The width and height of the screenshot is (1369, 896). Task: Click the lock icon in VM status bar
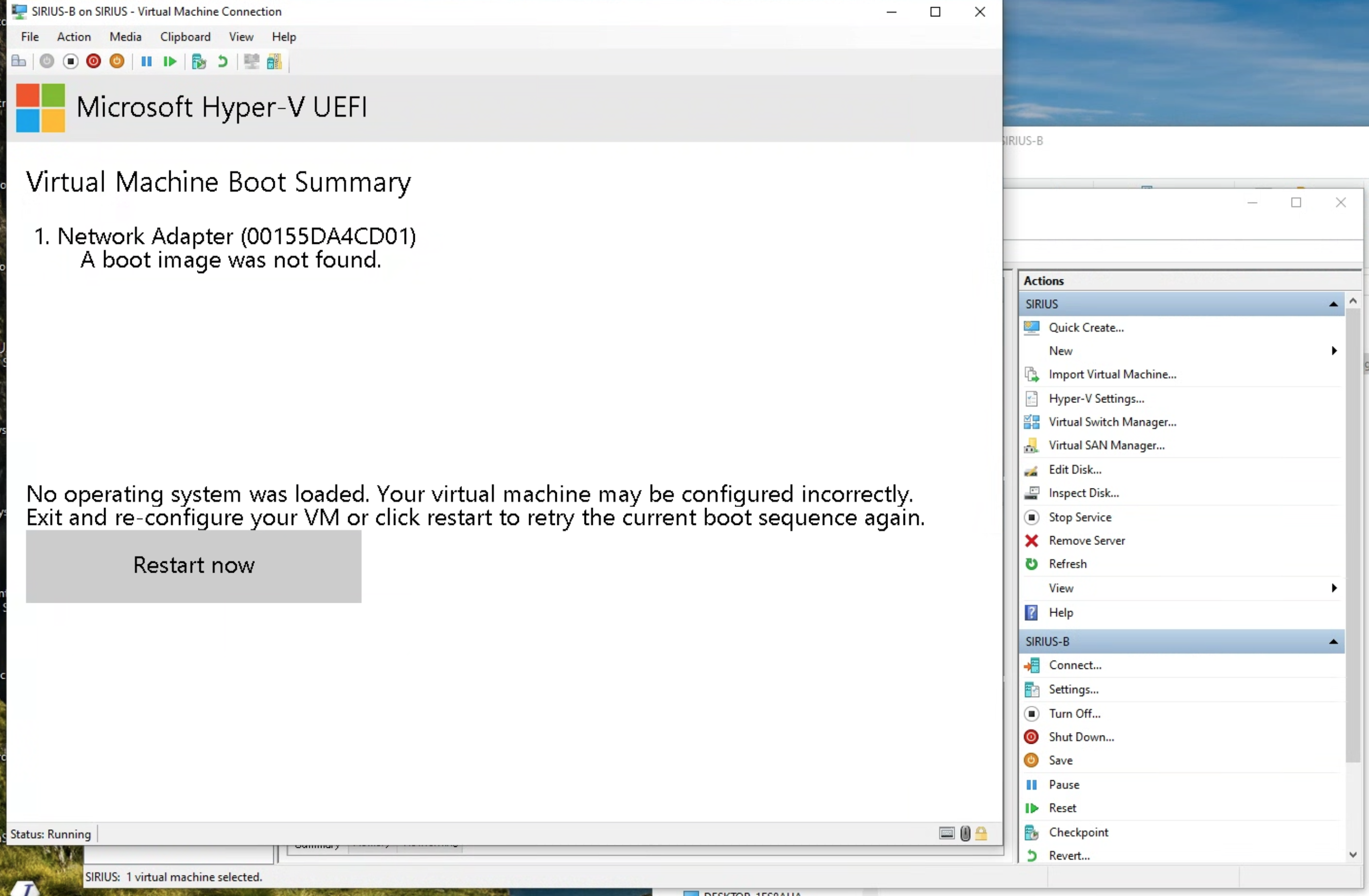coord(981,833)
